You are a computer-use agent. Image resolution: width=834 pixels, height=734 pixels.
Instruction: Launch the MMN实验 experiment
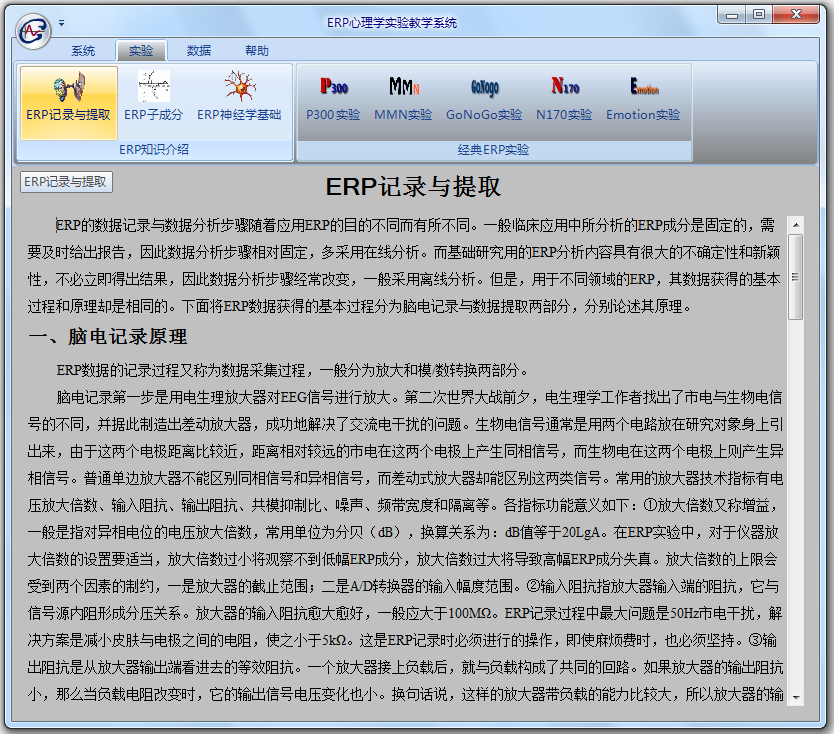click(403, 101)
